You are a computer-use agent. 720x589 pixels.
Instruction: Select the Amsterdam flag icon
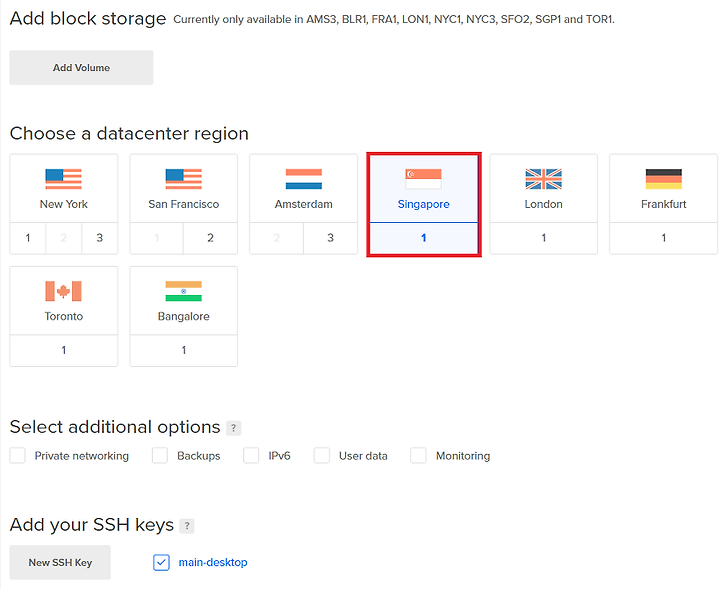(x=304, y=179)
